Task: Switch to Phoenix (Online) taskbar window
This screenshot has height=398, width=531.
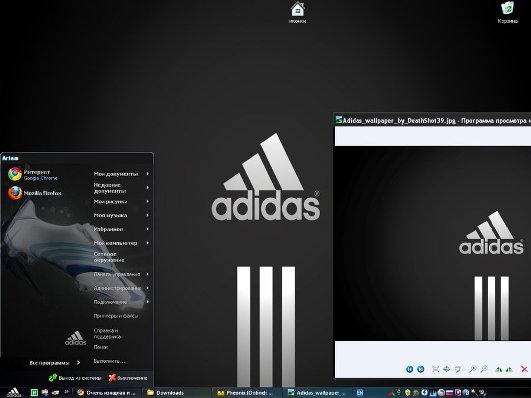Action: (x=247, y=393)
